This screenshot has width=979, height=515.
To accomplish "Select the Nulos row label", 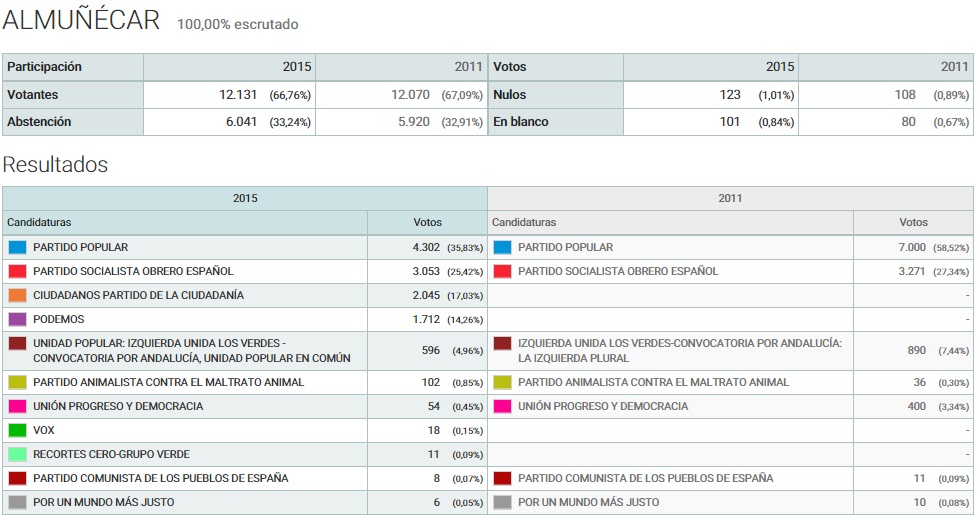I will pyautogui.click(x=509, y=95).
